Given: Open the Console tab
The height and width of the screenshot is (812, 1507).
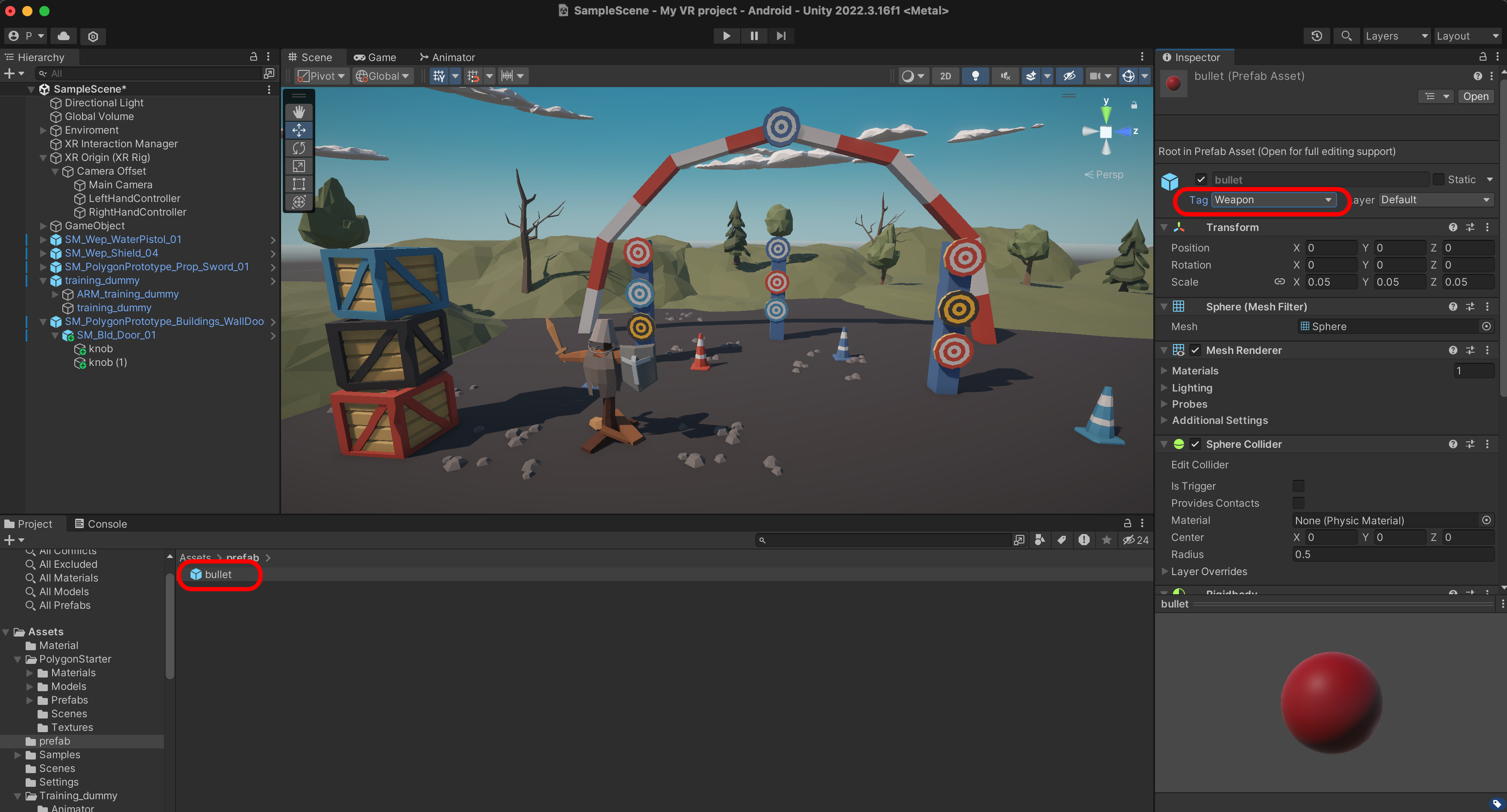Looking at the screenshot, I should pos(101,524).
